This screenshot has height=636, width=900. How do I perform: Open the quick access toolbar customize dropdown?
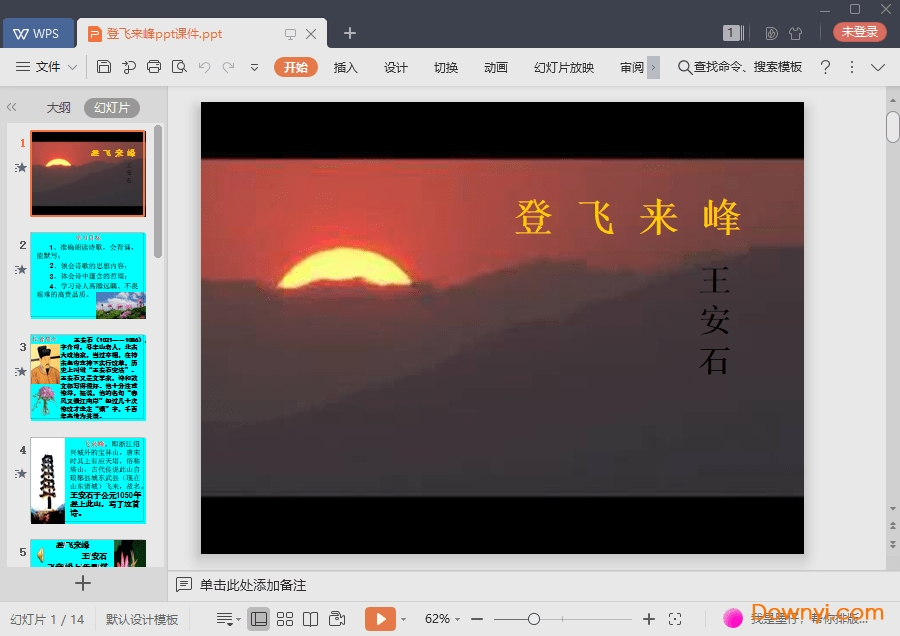254,68
